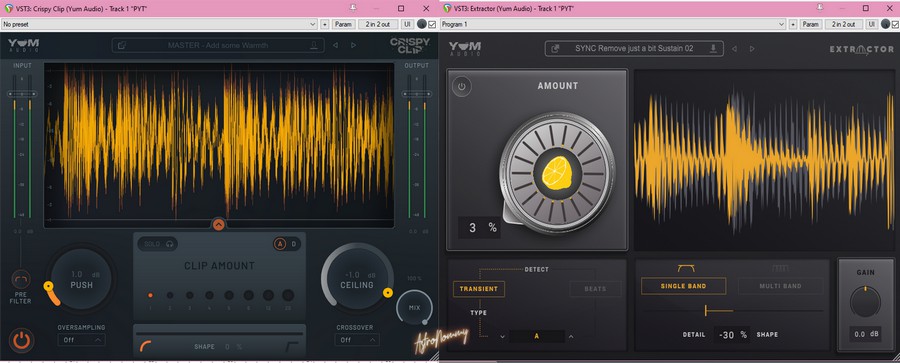The image size is (900, 363).
Task: Toggle the Pre Filter icon in Crispy Clip
Action: pos(21,280)
